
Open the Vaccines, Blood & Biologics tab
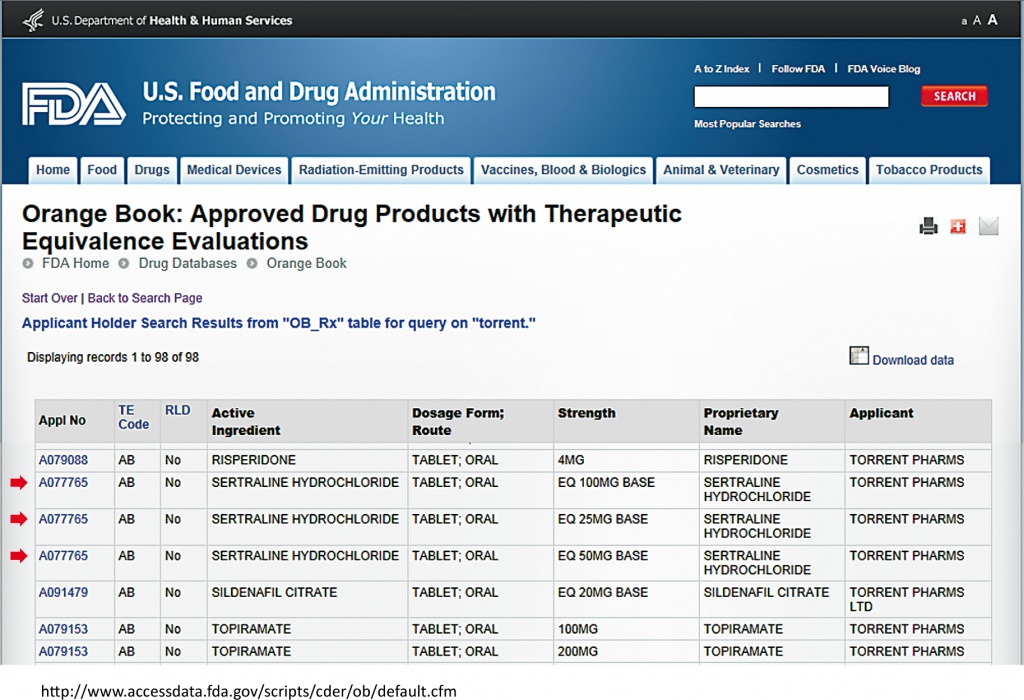563,170
